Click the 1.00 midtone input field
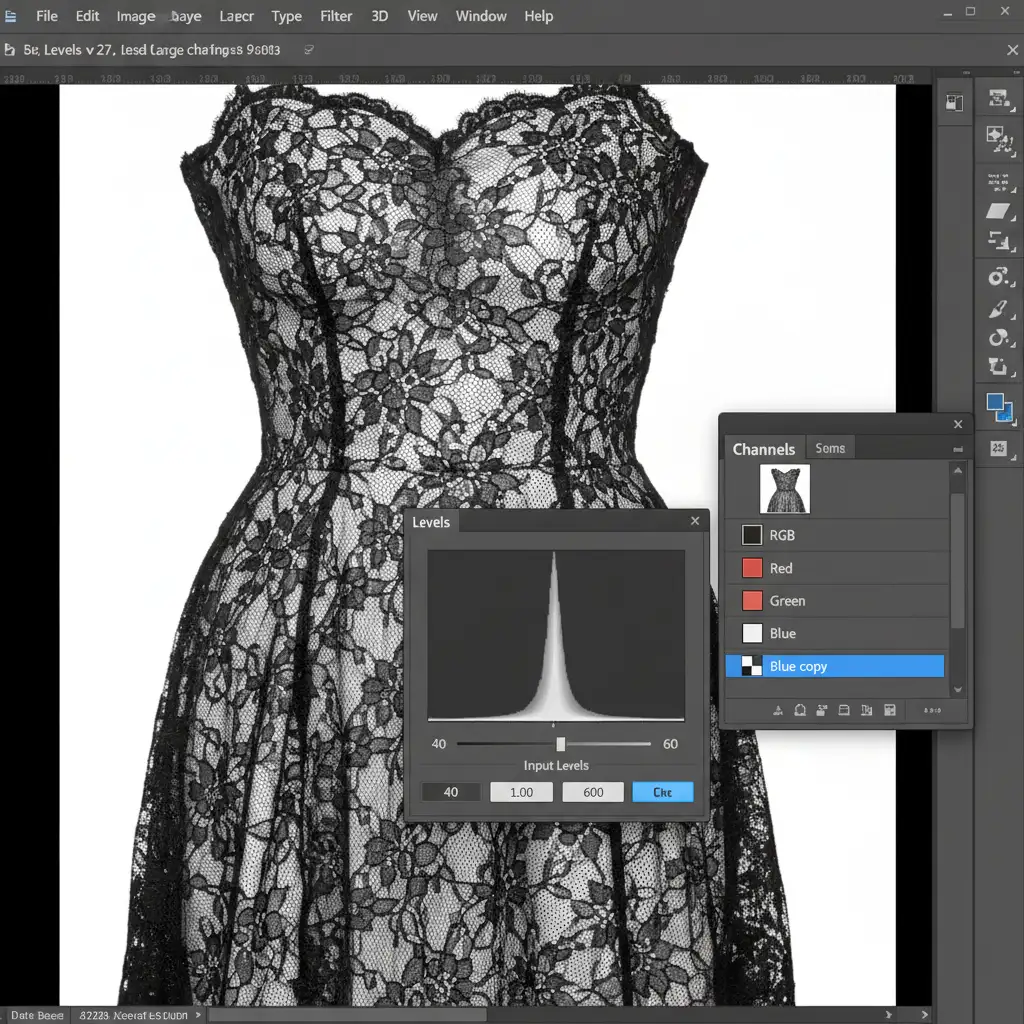 pyautogui.click(x=521, y=792)
